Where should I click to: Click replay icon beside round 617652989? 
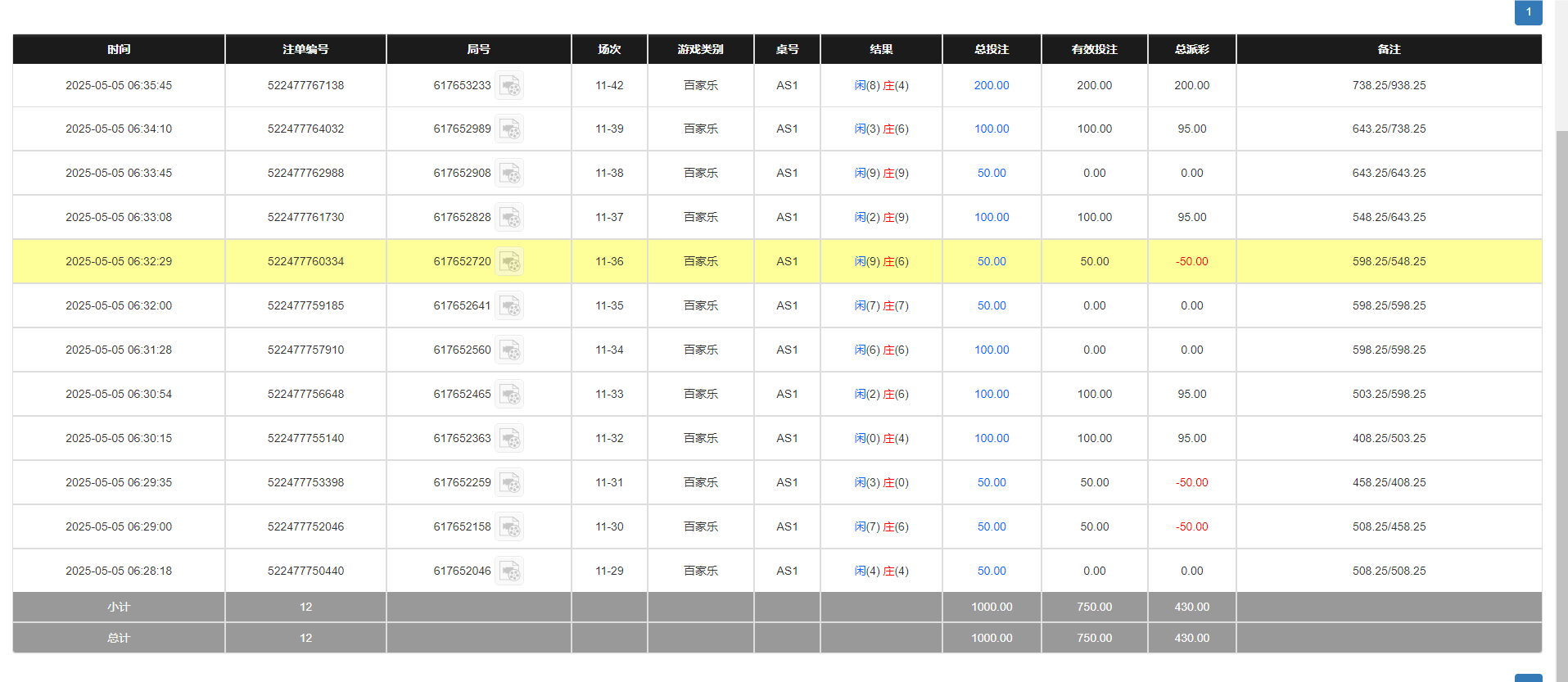(509, 129)
